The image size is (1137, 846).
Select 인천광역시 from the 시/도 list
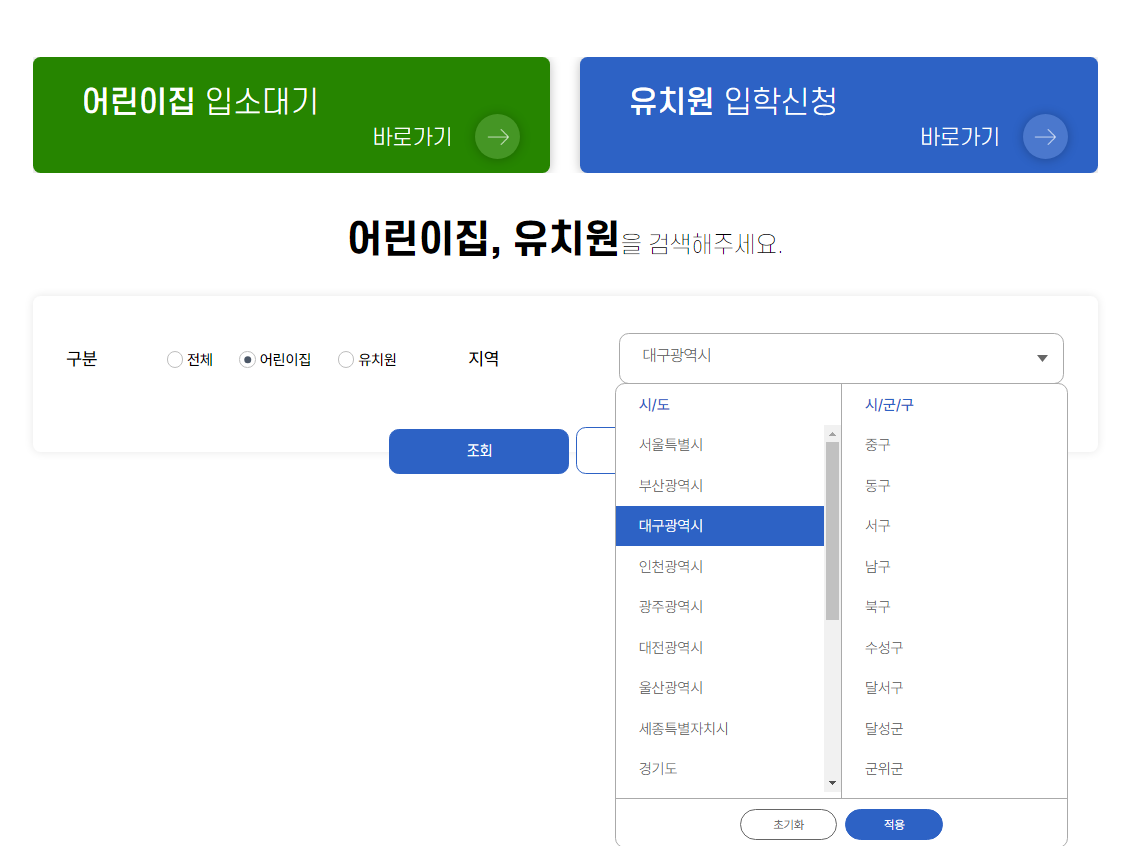click(673, 566)
